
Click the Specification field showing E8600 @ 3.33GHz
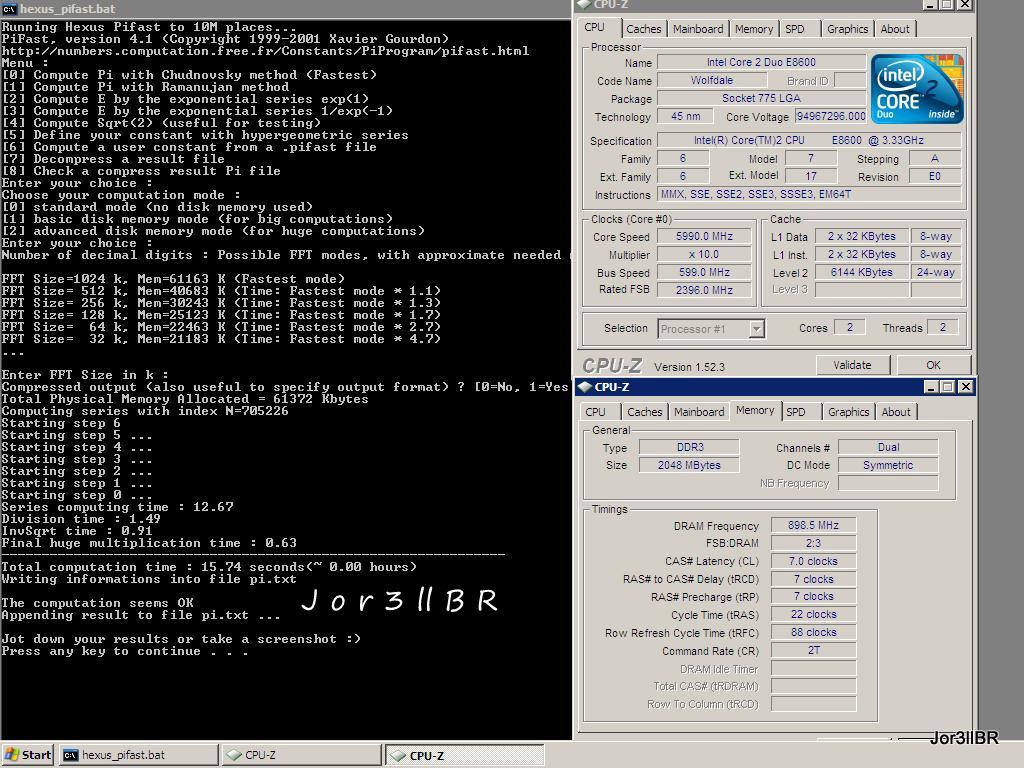809,140
